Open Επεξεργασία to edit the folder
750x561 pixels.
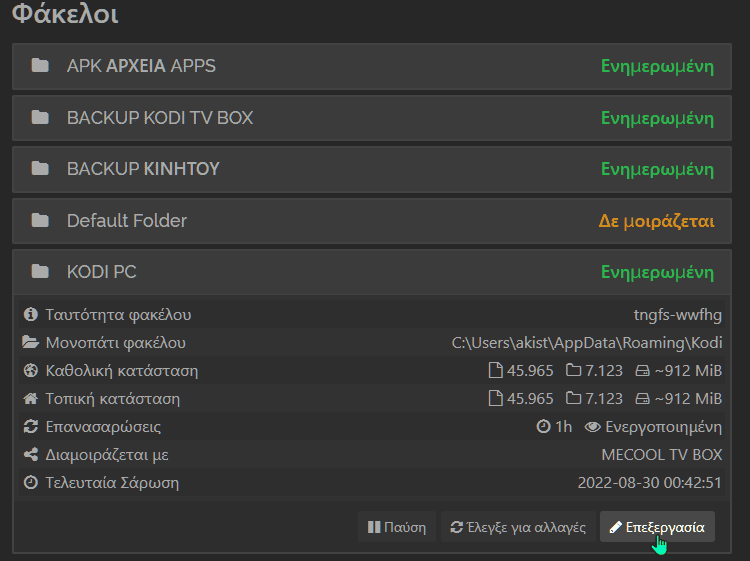[x=657, y=527]
